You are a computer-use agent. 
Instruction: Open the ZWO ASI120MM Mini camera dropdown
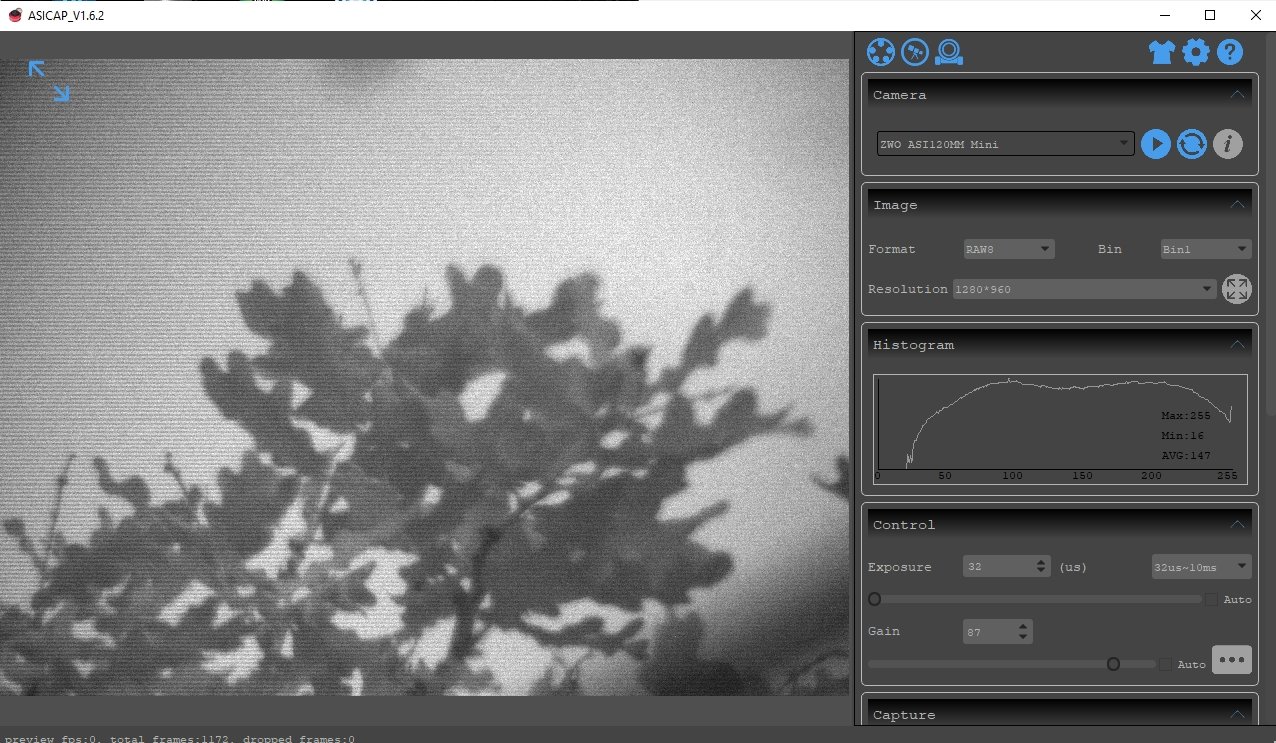coord(1005,144)
